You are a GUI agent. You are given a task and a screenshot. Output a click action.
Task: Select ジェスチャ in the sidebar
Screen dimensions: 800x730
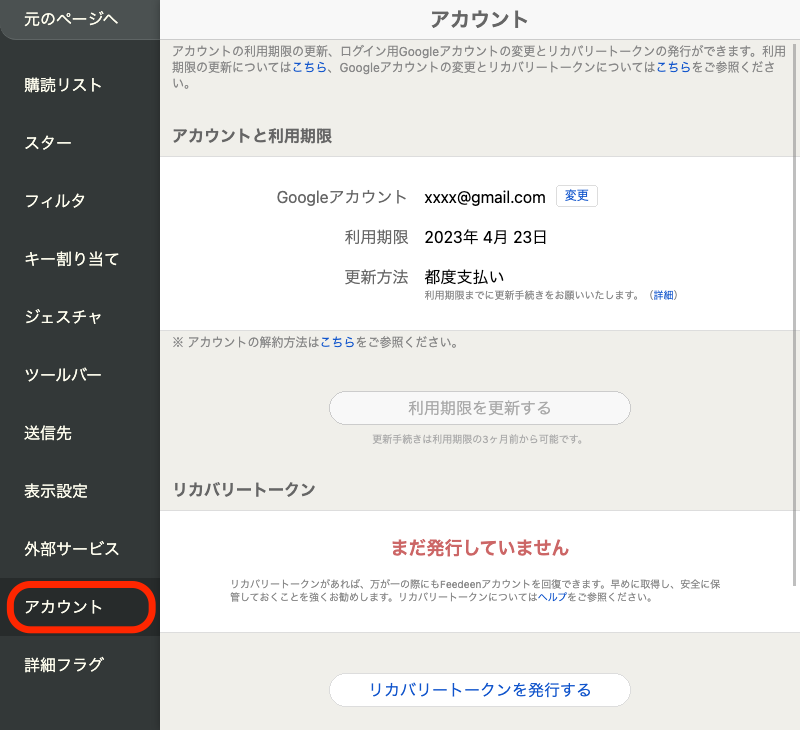point(63,317)
